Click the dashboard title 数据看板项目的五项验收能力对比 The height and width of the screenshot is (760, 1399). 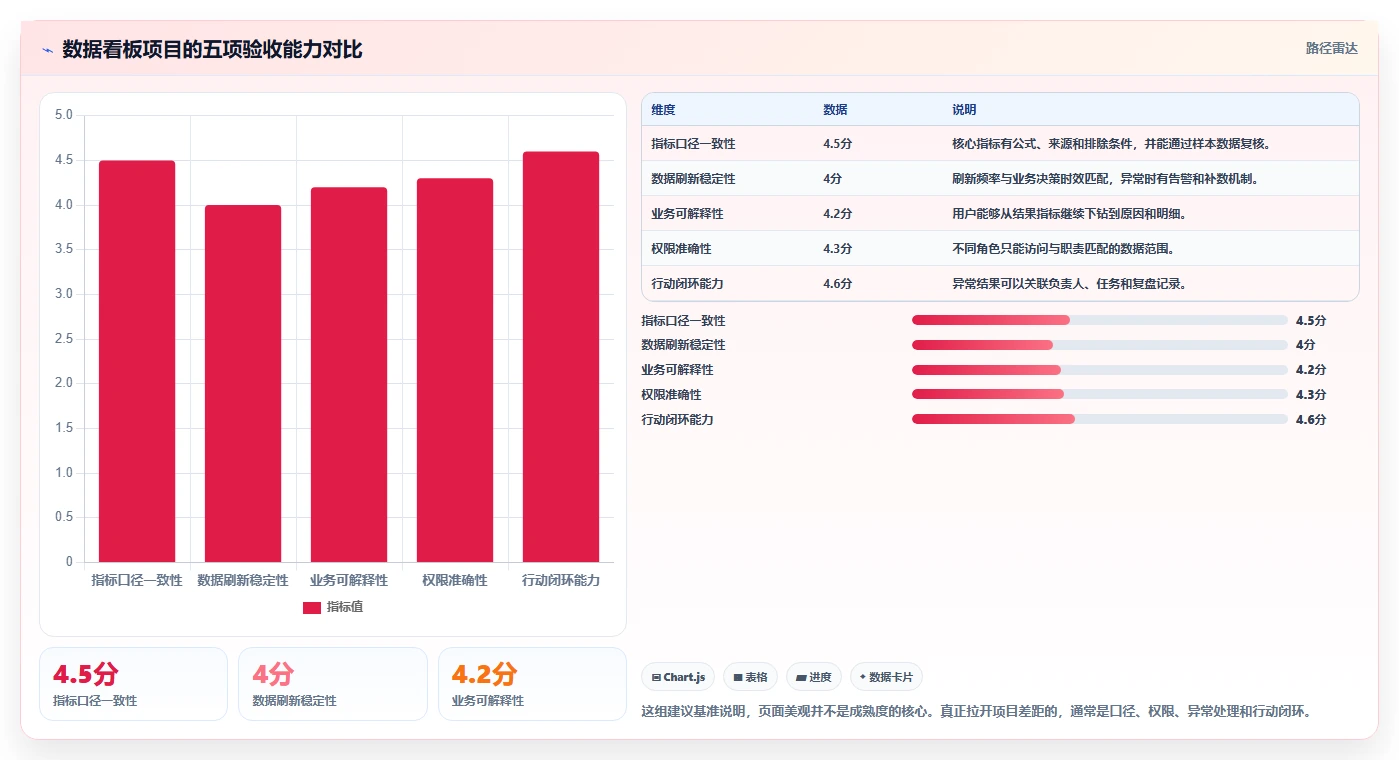[x=212, y=50]
